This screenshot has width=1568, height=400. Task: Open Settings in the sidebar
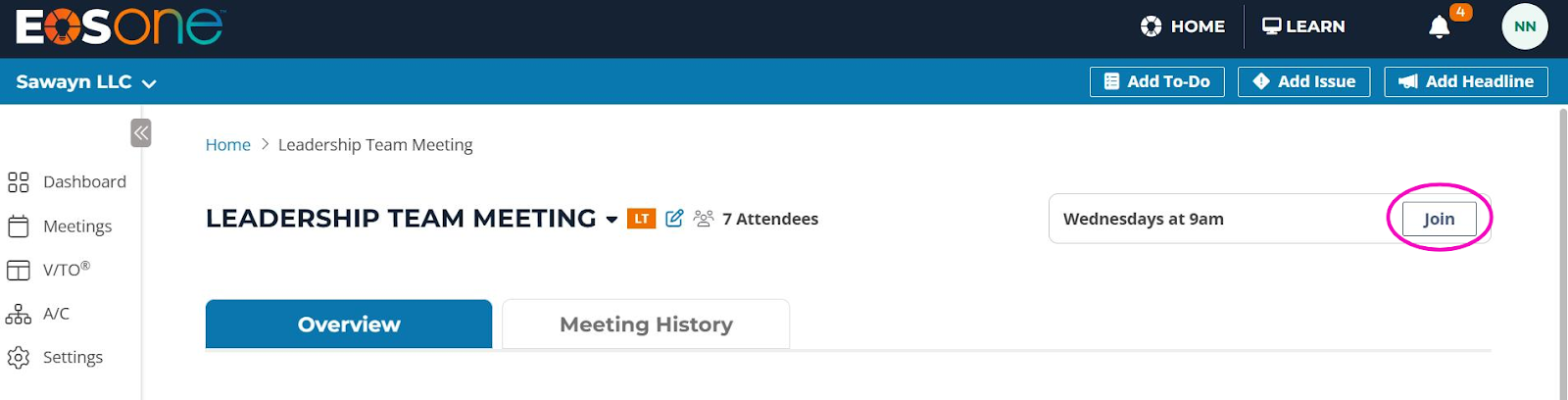(55, 358)
